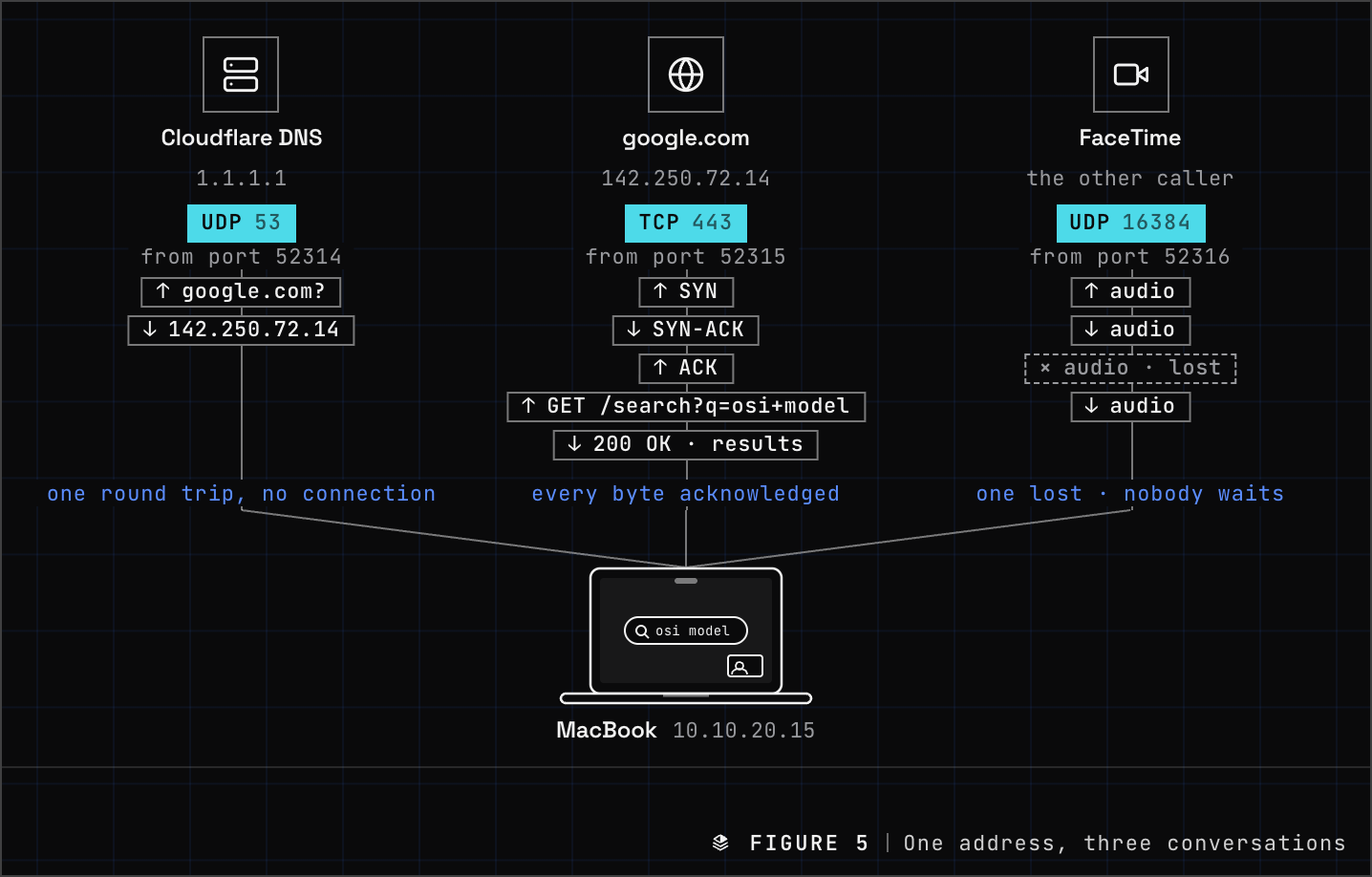Select the UDP 16384 port badge
The image size is (1372, 877).
(x=1131, y=223)
